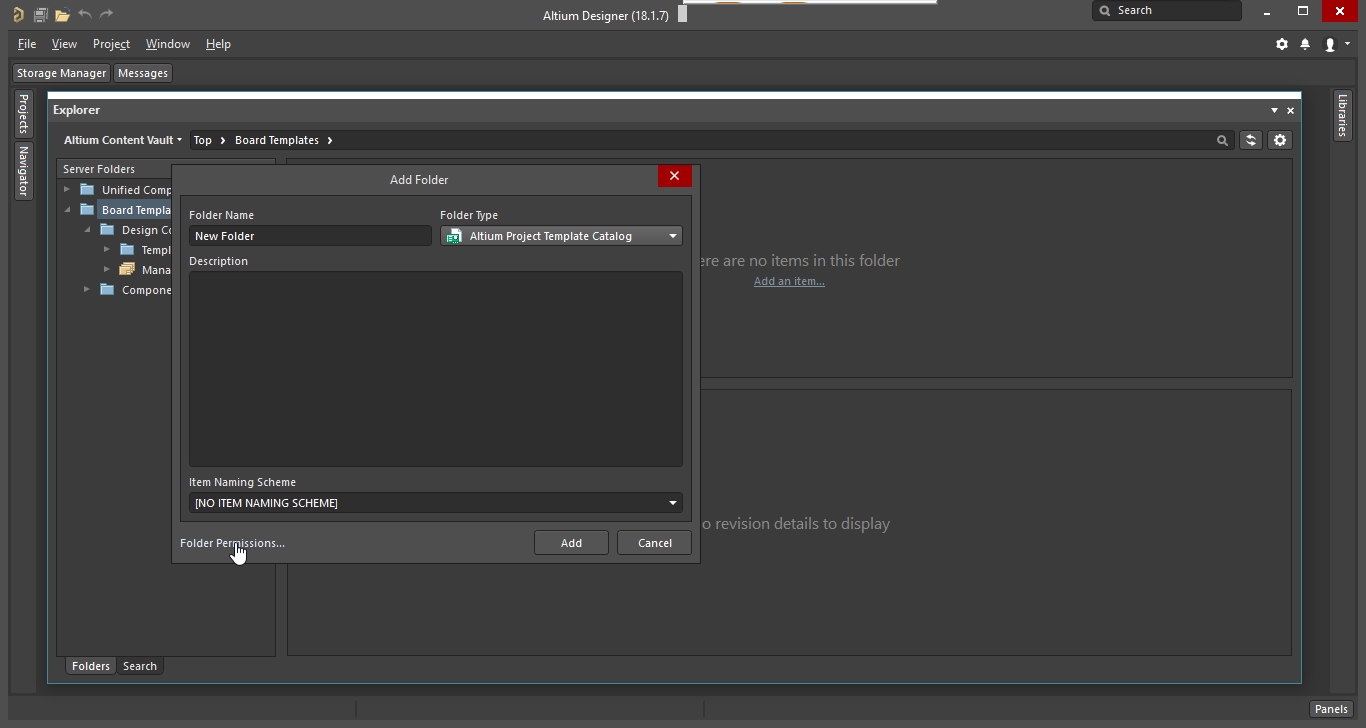Switch to the Search tab
The width and height of the screenshot is (1366, 728).
click(x=140, y=666)
